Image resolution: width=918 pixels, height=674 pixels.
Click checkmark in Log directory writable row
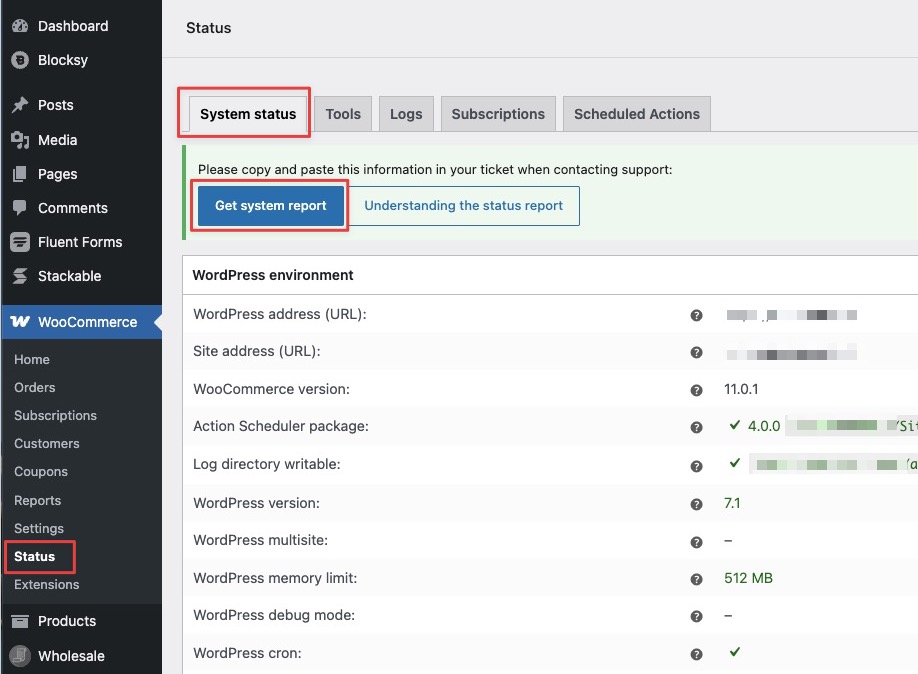point(735,463)
